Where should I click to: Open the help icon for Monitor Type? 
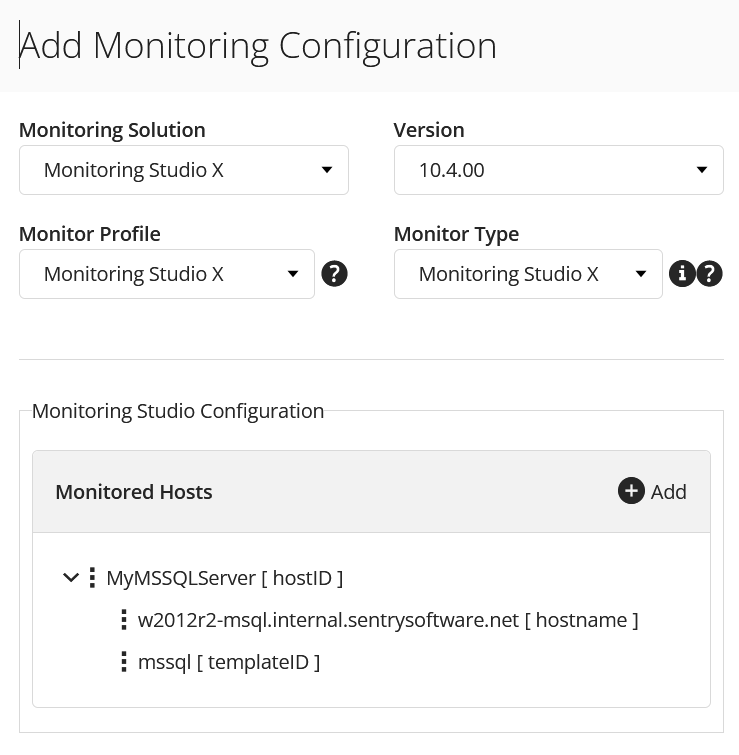[x=709, y=274]
